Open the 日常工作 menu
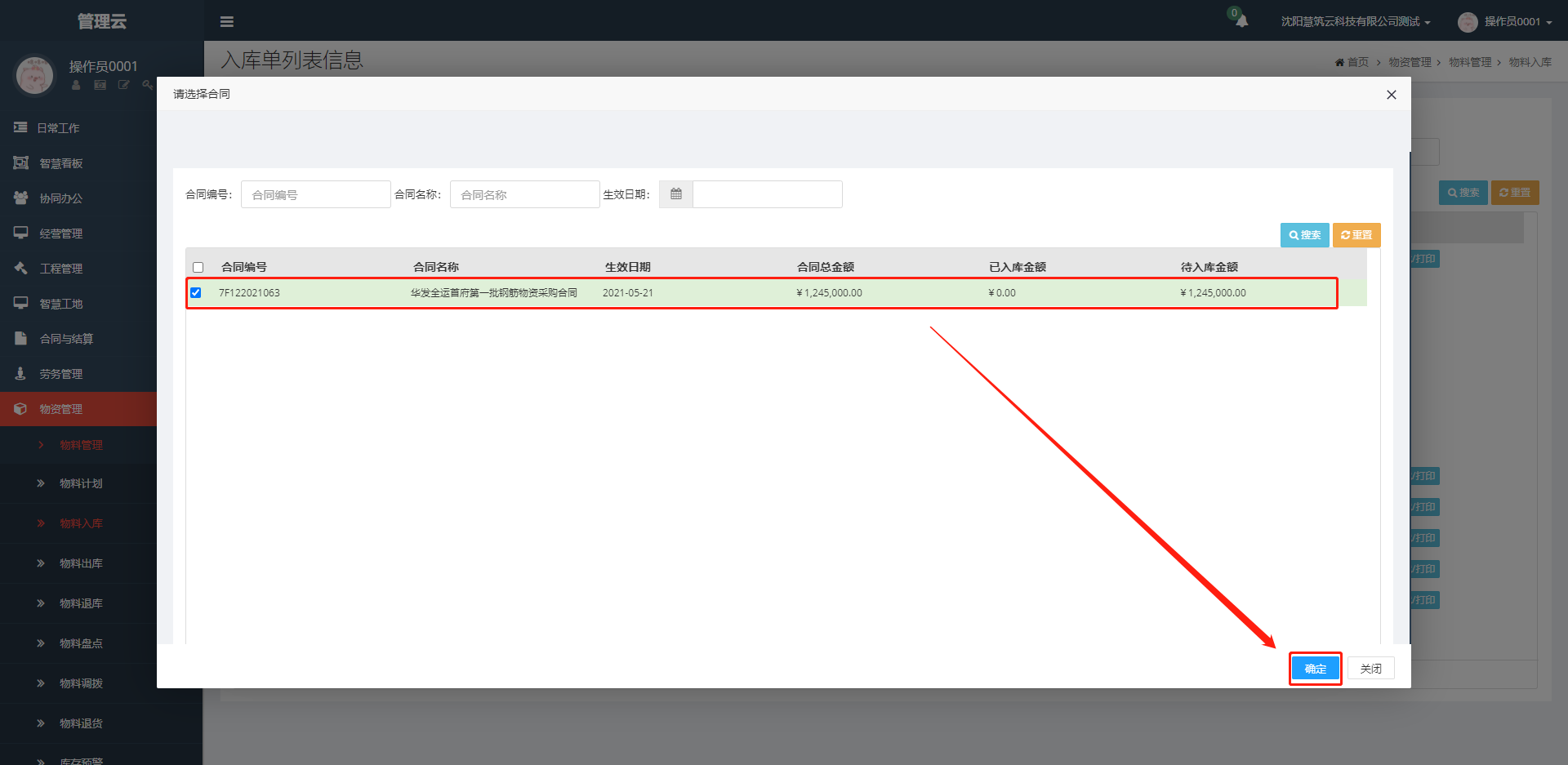1568x765 pixels. (x=58, y=128)
